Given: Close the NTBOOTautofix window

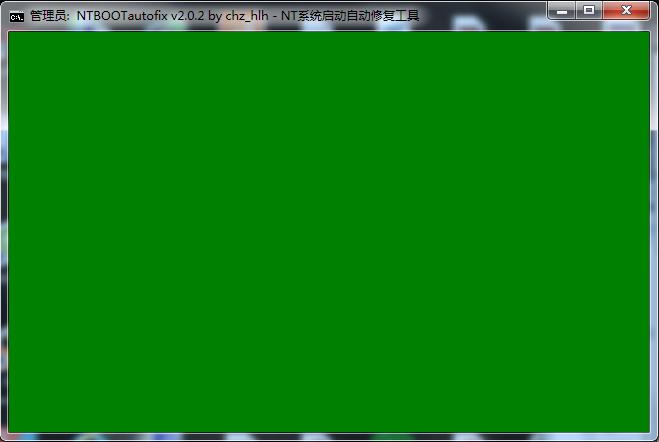Looking at the screenshot, I should click(x=626, y=10).
